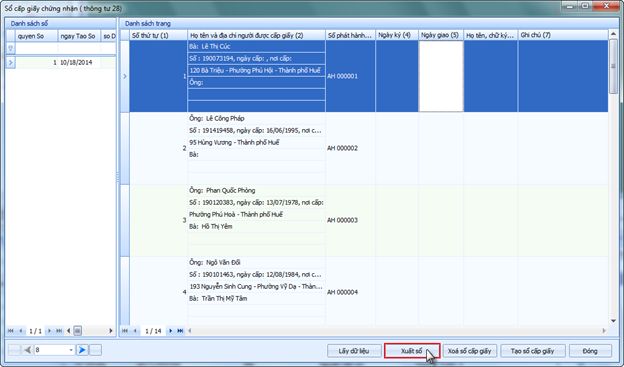The image size is (624, 367).
Task: Go to previous page in Danh sách trang navigator
Action: click(135, 331)
